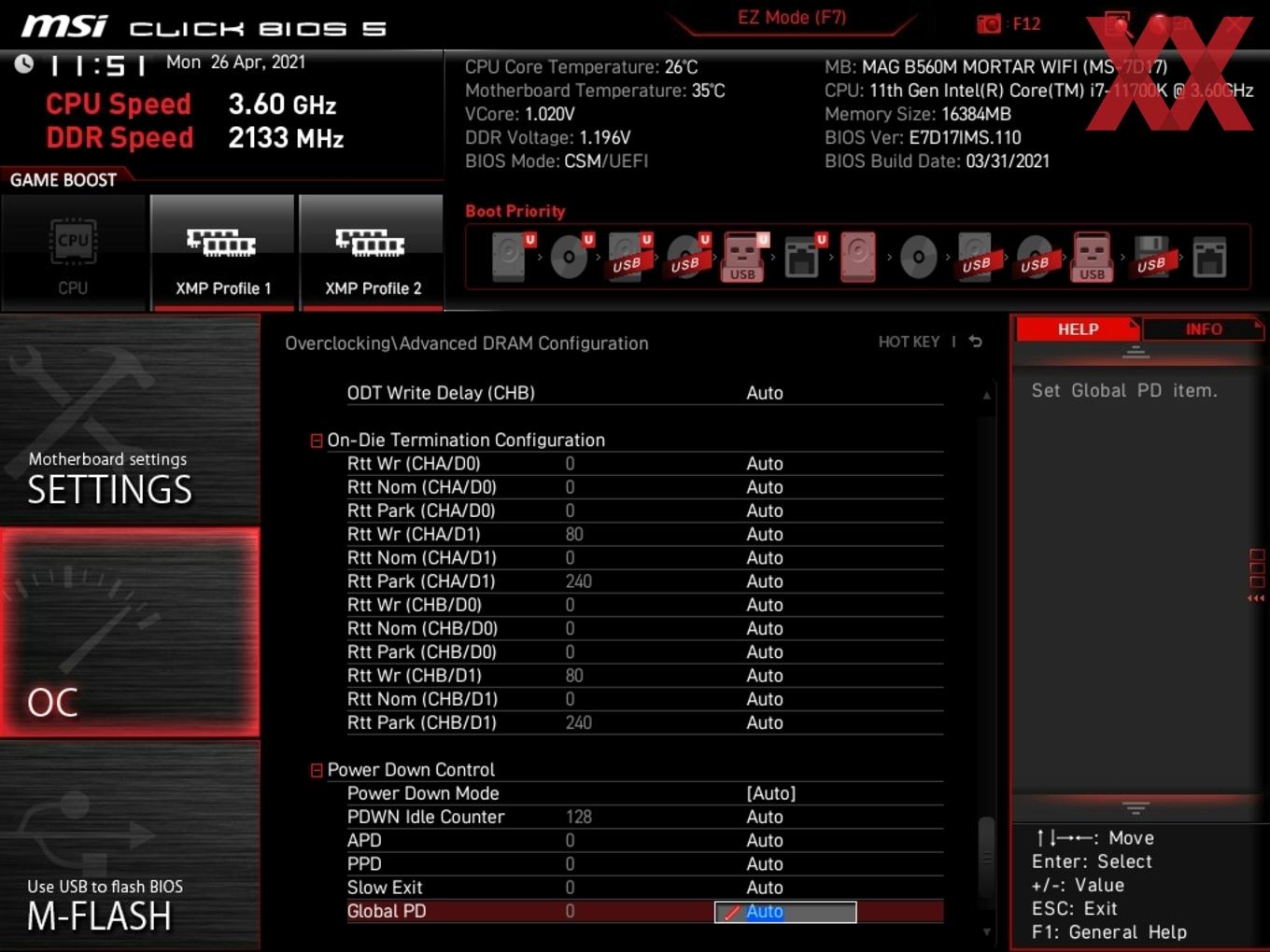Open M-FLASH BIOS flash utility
The width and height of the screenshot is (1270, 952).
click(x=130, y=846)
